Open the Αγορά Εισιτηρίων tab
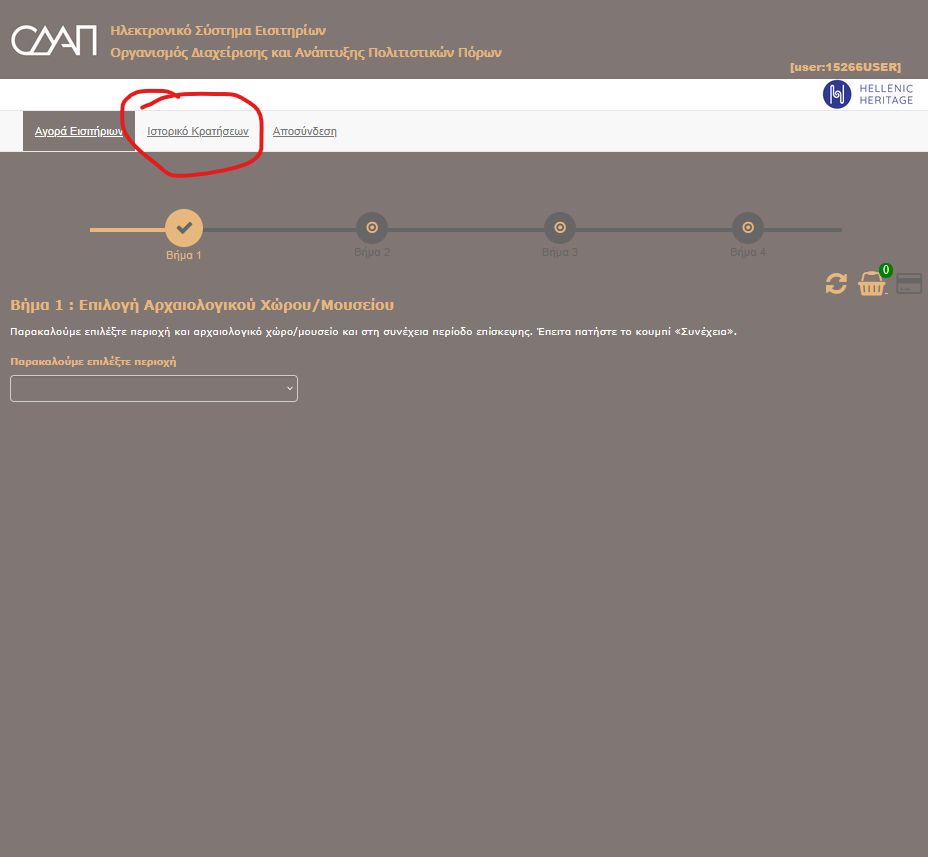The image size is (928, 857). click(79, 131)
